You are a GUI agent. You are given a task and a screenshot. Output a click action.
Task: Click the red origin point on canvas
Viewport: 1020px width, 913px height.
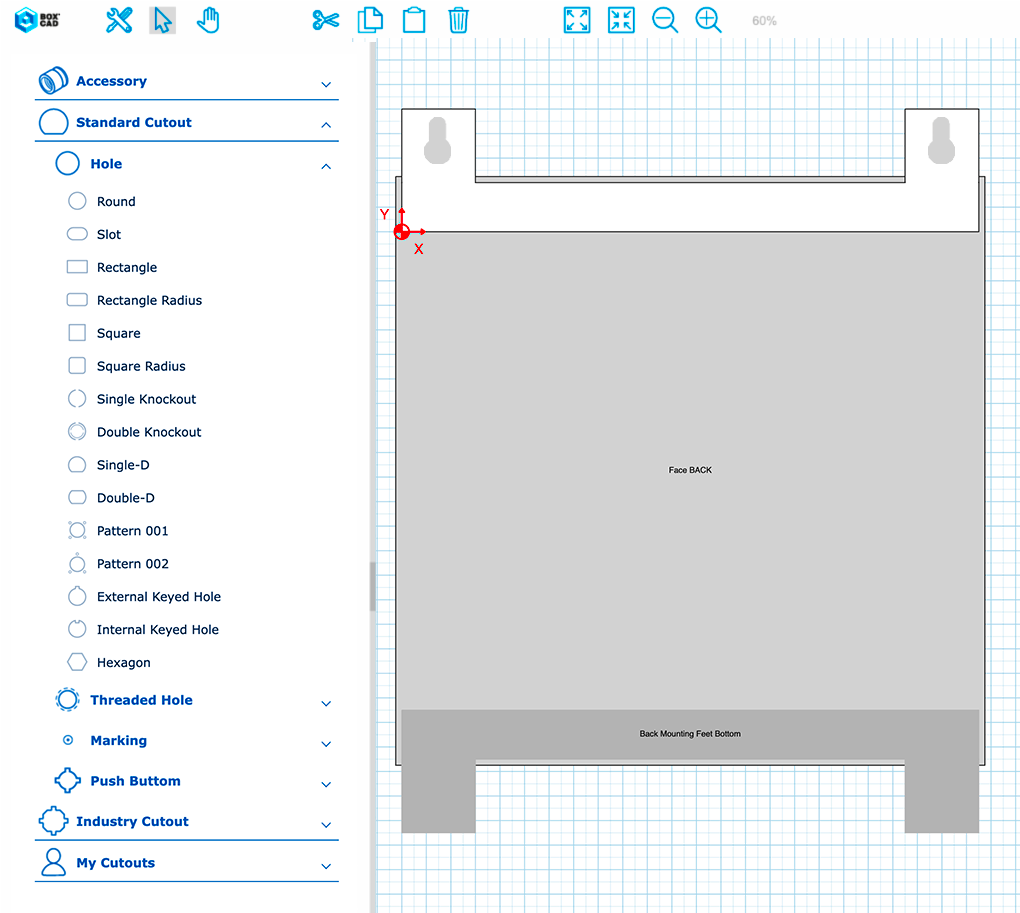point(402,232)
